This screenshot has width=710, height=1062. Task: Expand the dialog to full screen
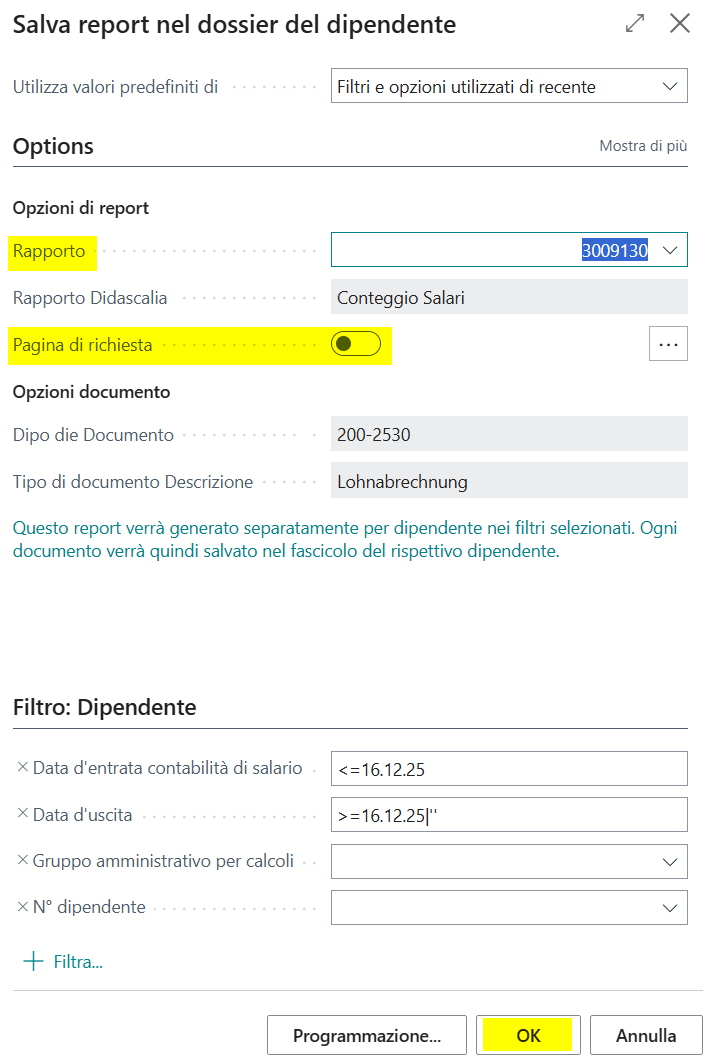click(x=635, y=24)
